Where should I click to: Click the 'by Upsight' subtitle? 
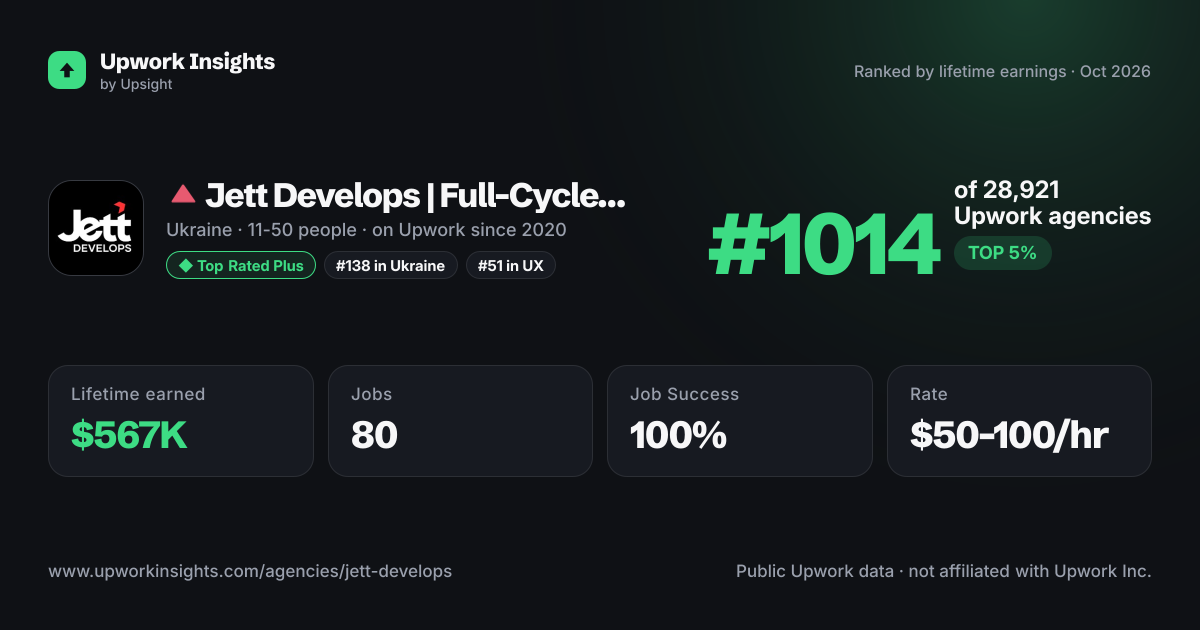(x=136, y=85)
